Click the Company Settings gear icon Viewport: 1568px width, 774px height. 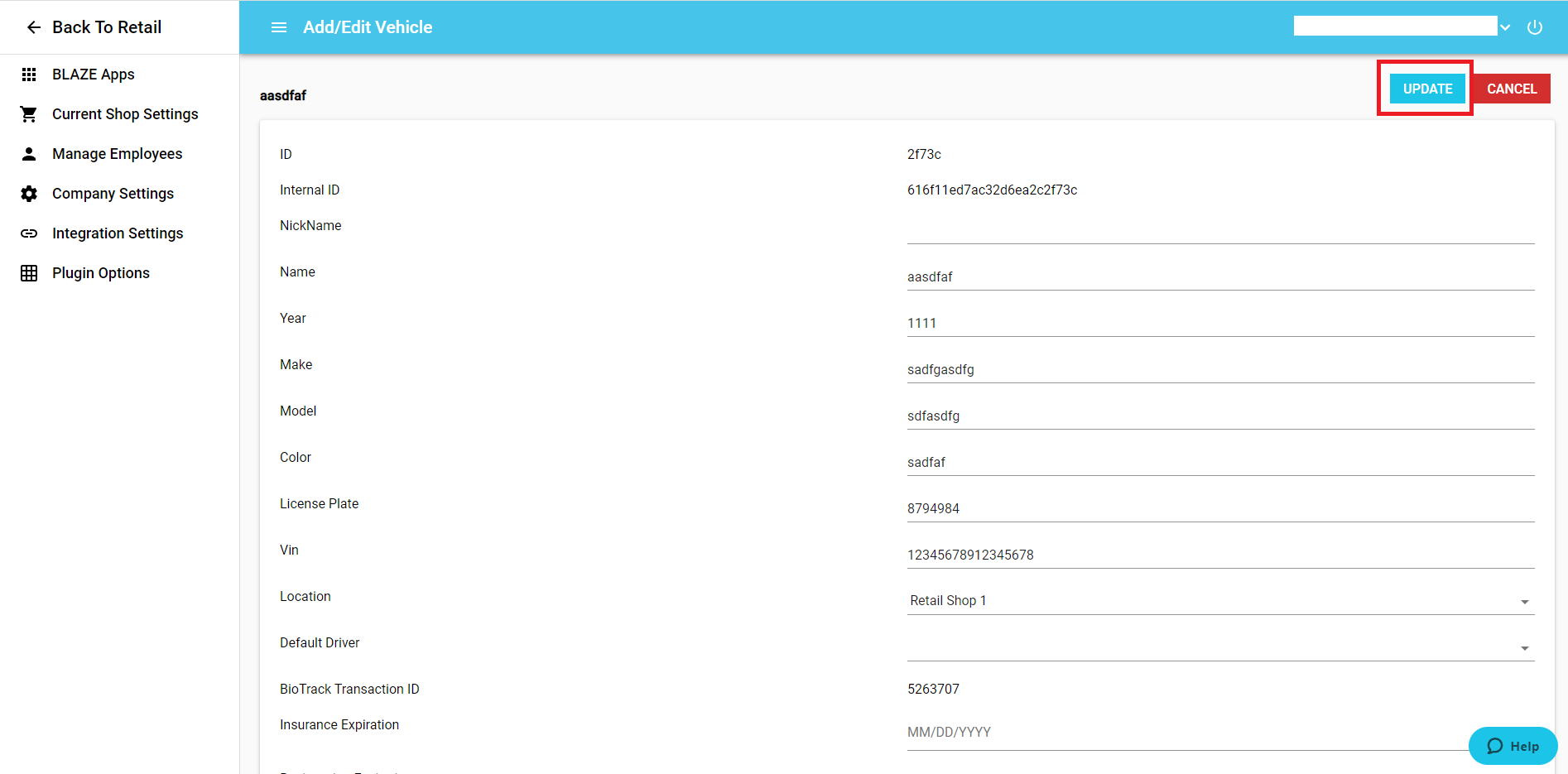click(29, 194)
